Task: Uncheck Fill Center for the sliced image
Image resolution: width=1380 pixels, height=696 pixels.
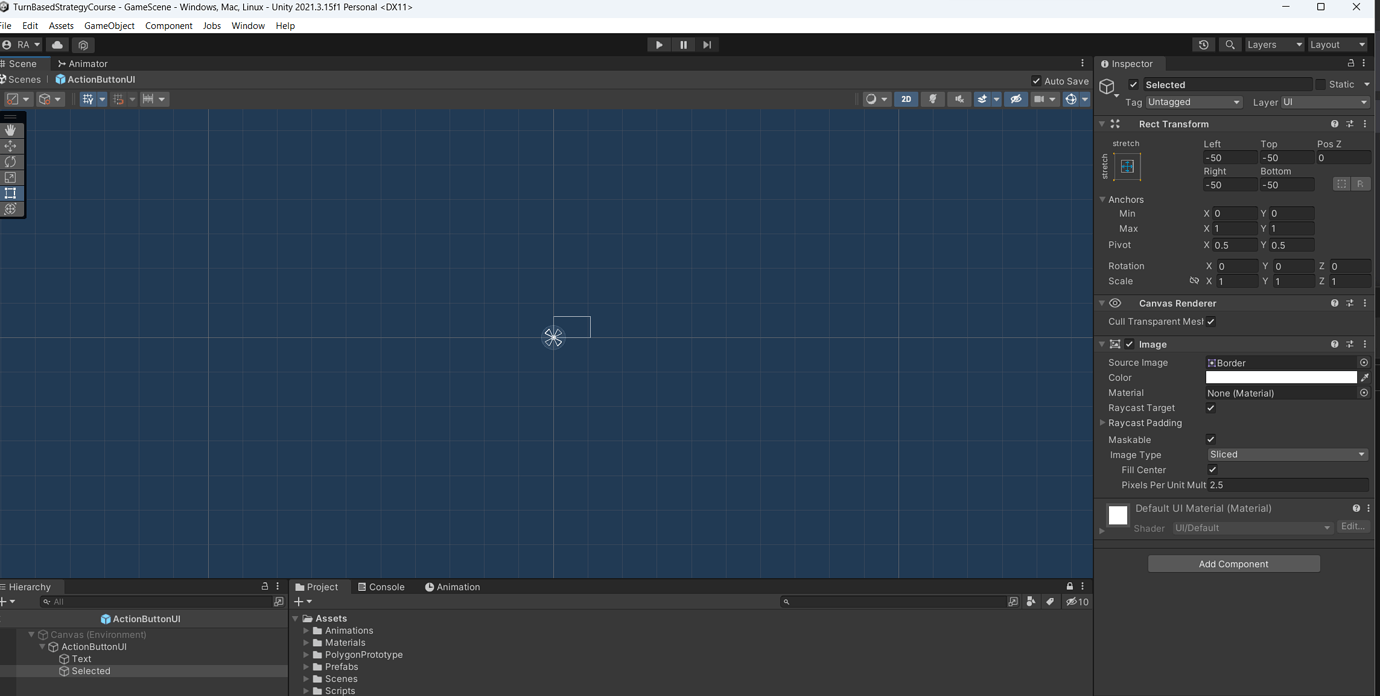Action: point(1212,469)
